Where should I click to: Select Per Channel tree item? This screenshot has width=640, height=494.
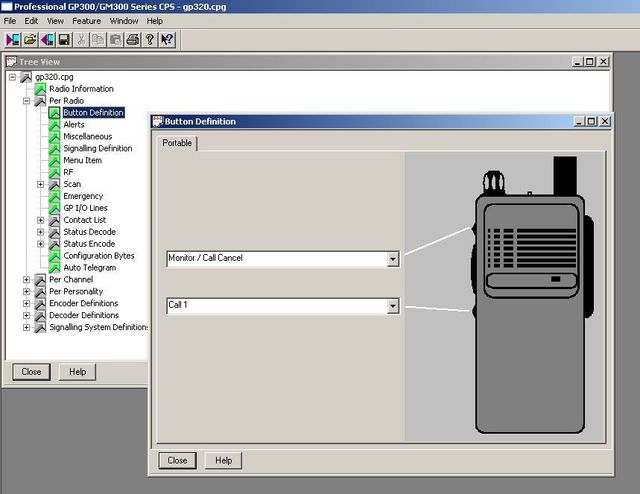point(71,280)
